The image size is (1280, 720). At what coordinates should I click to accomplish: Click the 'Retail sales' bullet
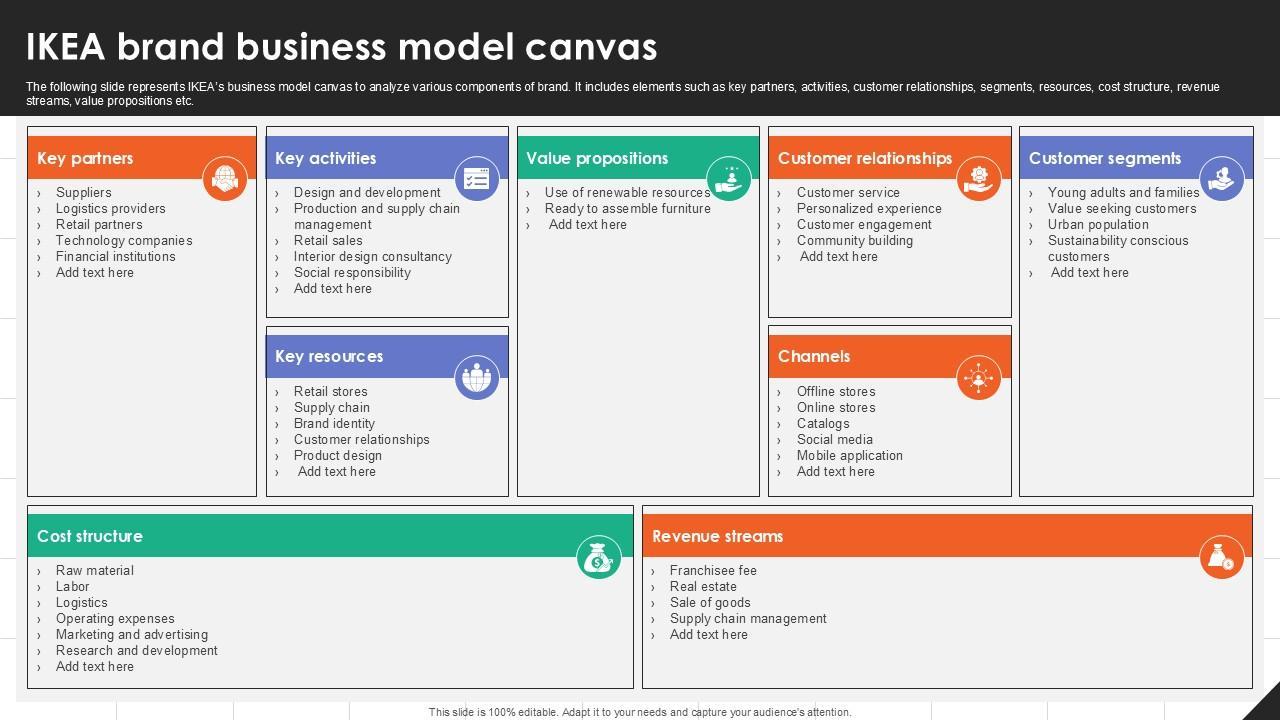coord(328,240)
